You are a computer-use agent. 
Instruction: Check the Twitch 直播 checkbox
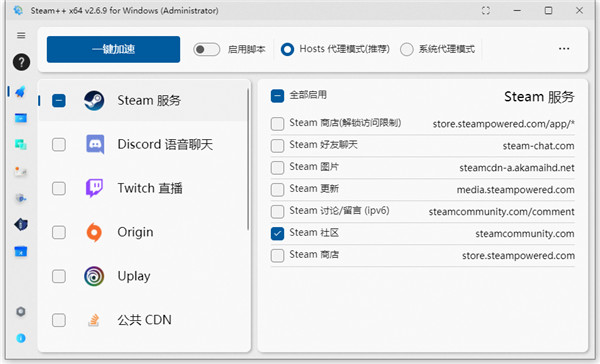click(59, 188)
